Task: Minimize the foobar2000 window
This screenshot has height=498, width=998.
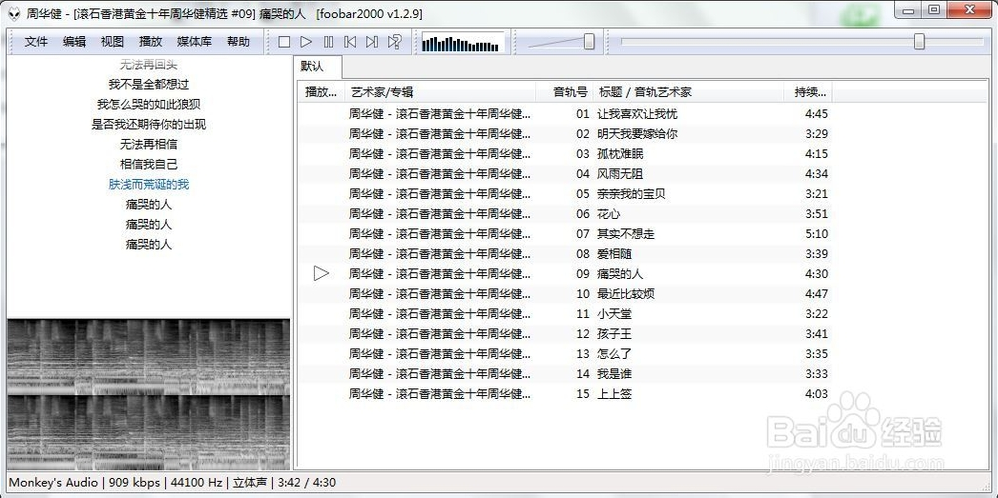Action: pos(908,10)
